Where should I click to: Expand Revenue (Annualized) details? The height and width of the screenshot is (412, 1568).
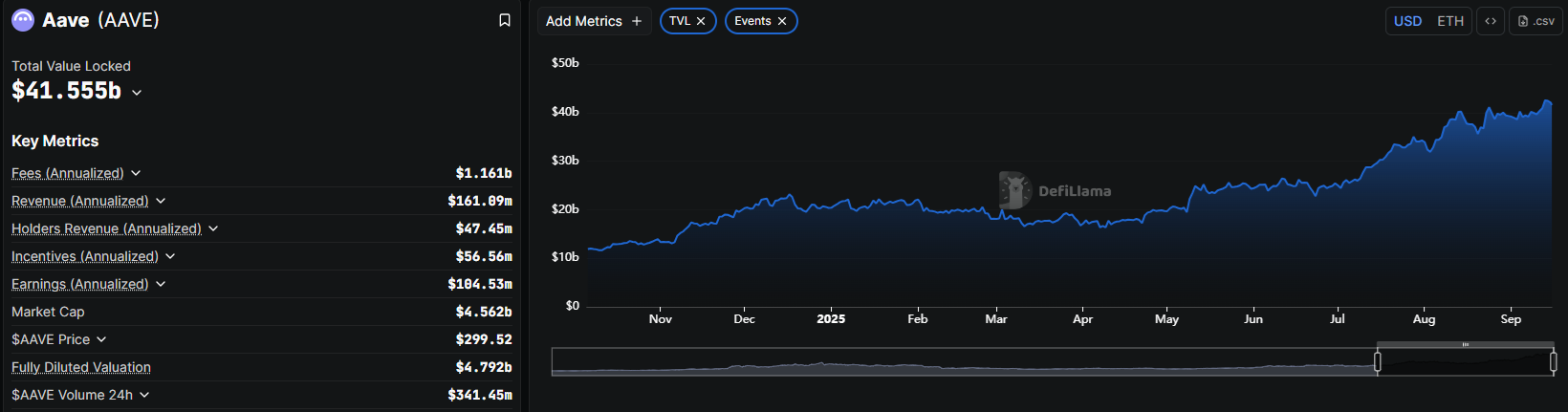tap(161, 201)
